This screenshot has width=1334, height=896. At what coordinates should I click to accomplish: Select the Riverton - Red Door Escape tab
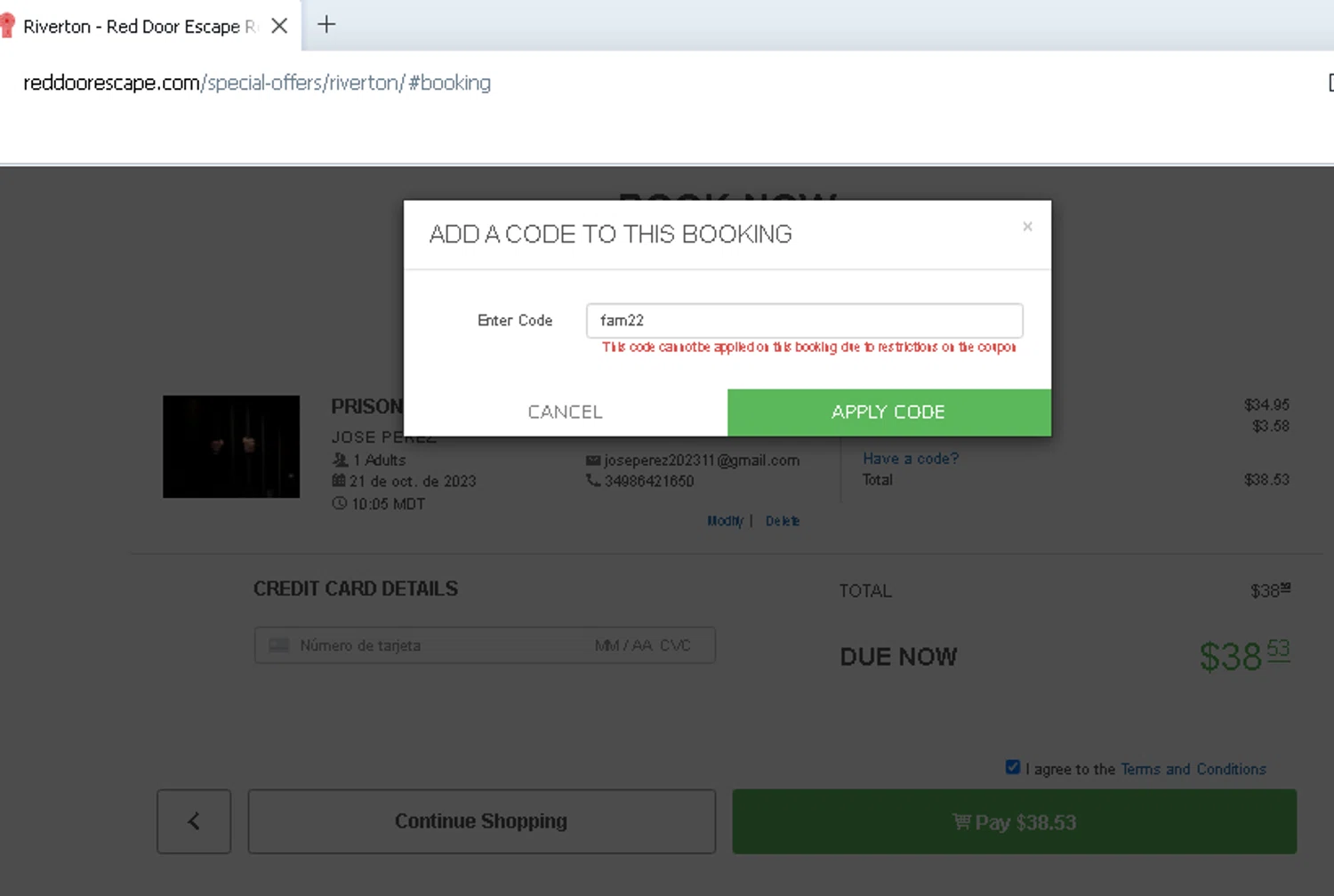[133, 27]
